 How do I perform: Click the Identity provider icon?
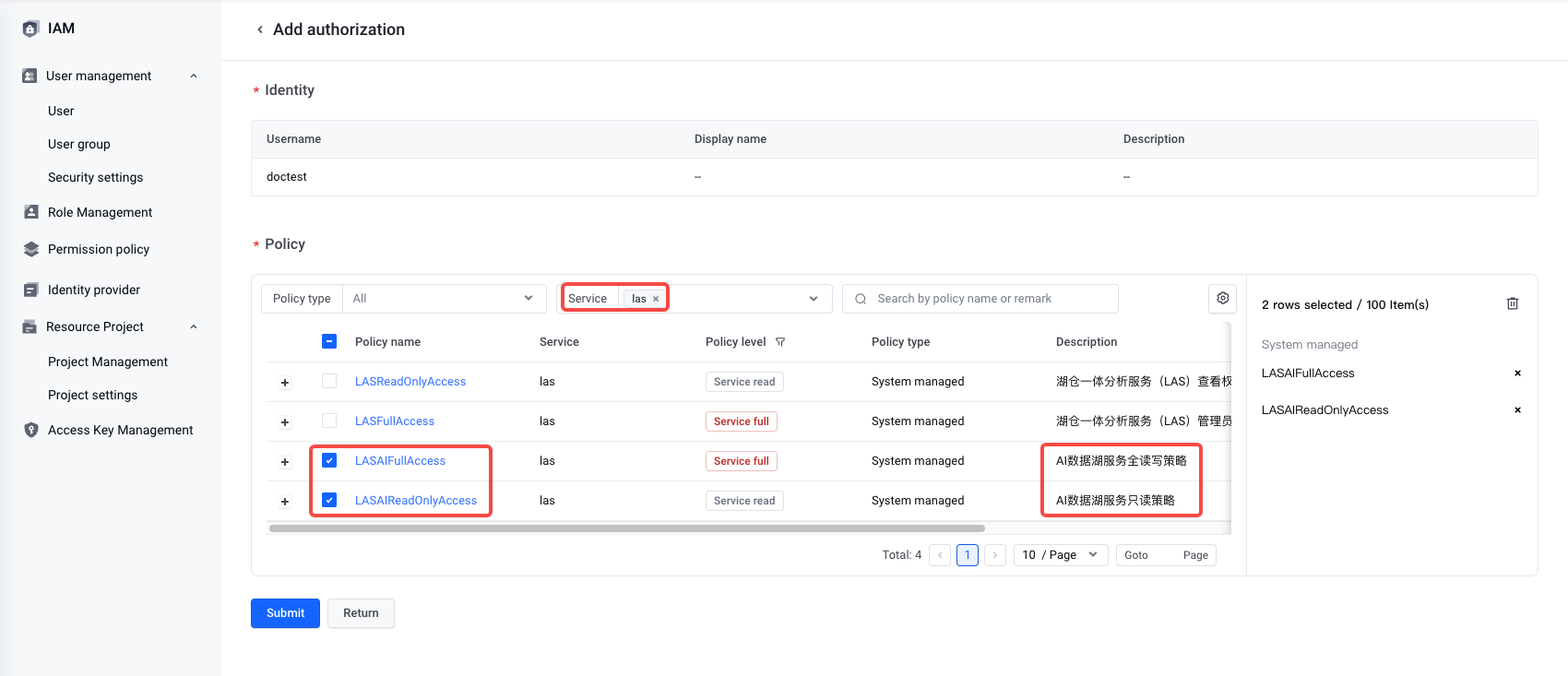[31, 290]
